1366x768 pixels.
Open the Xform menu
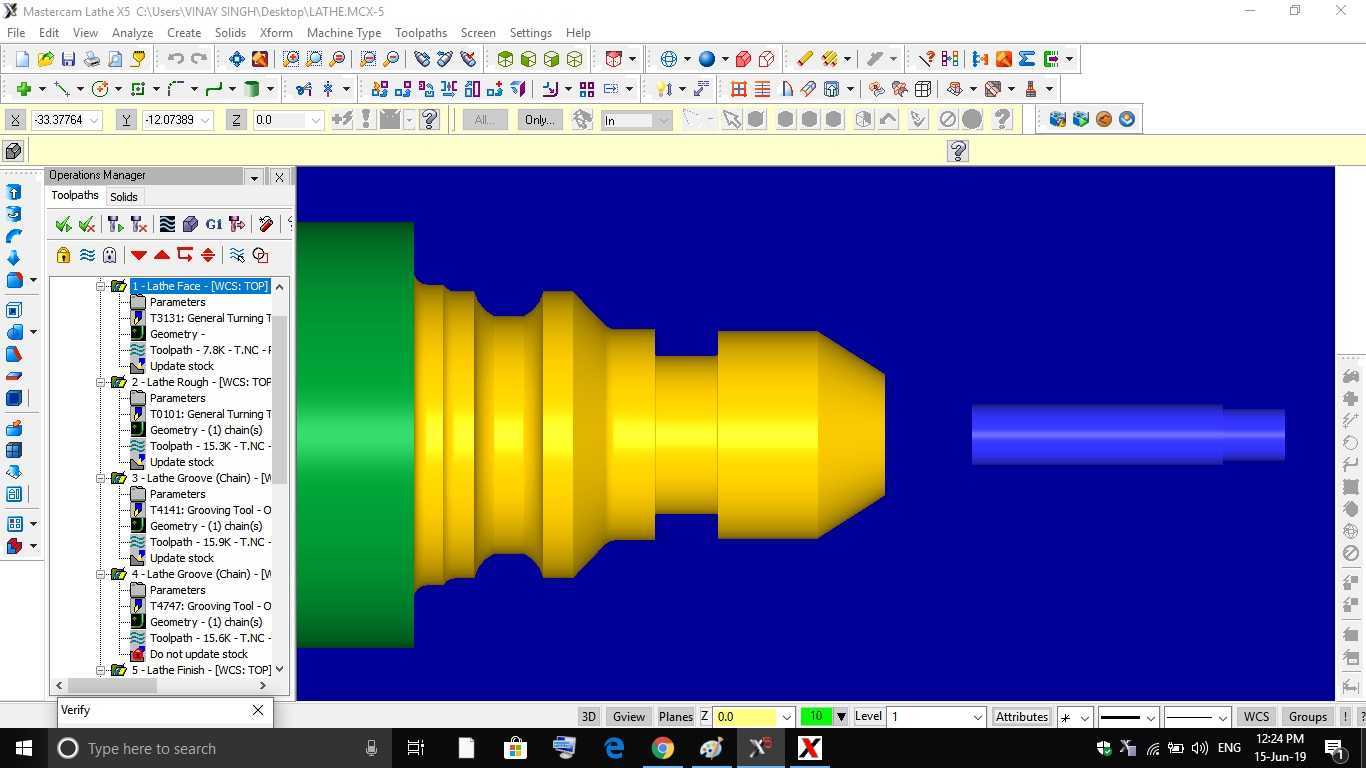[276, 32]
